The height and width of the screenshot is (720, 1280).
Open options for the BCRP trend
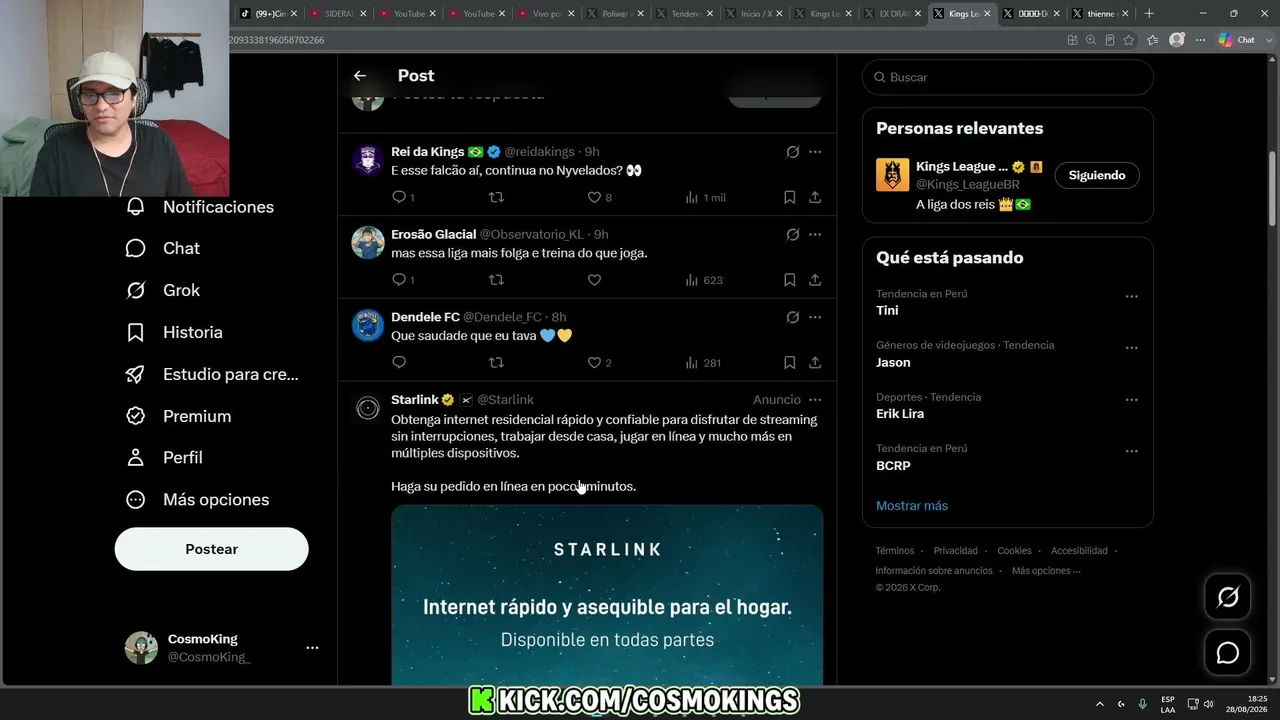pos(1131,451)
